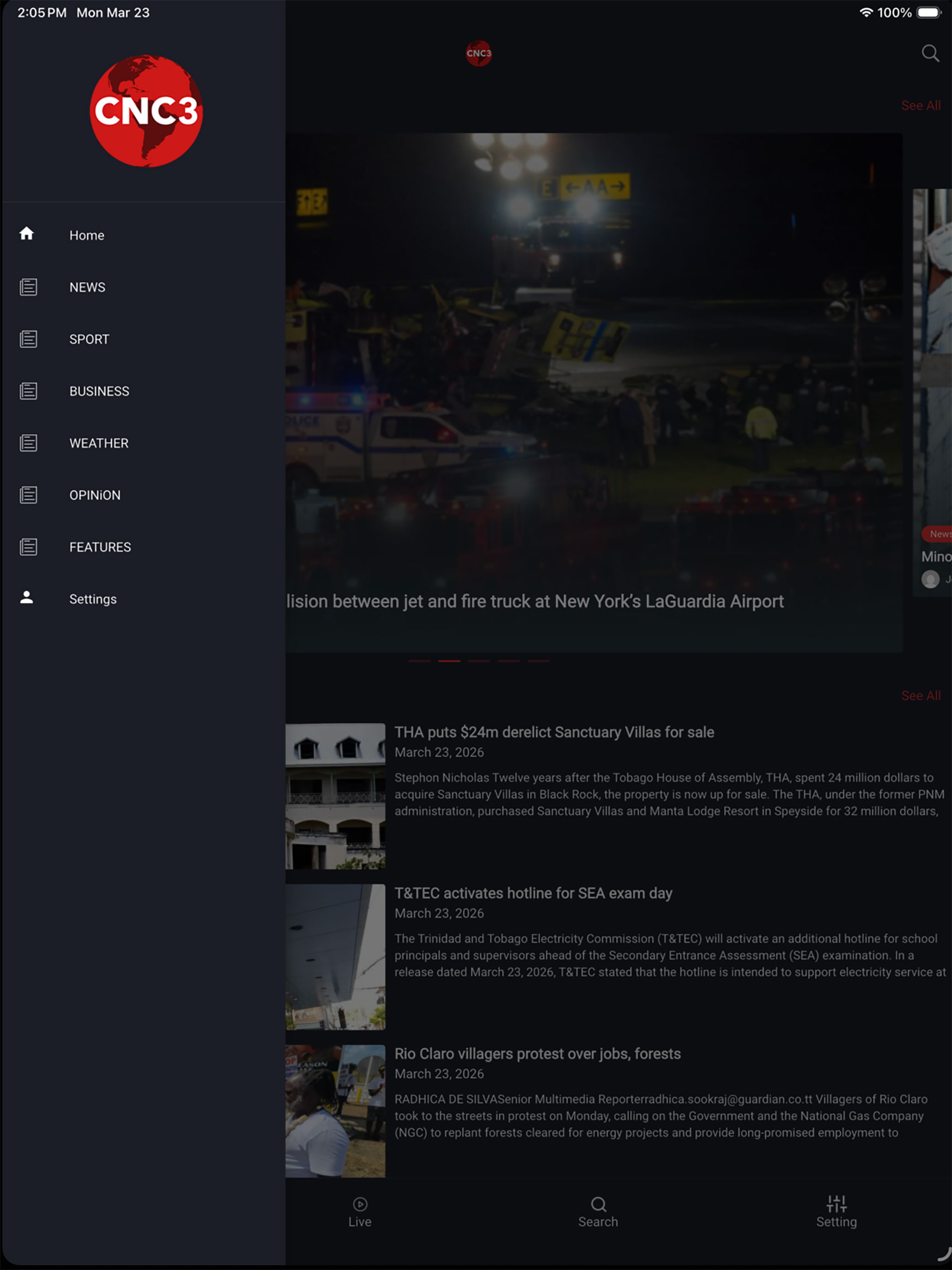Image resolution: width=952 pixels, height=1270 pixels.
Task: Tap the Sanctuary Villas article date March 23, 2026
Action: (x=439, y=752)
